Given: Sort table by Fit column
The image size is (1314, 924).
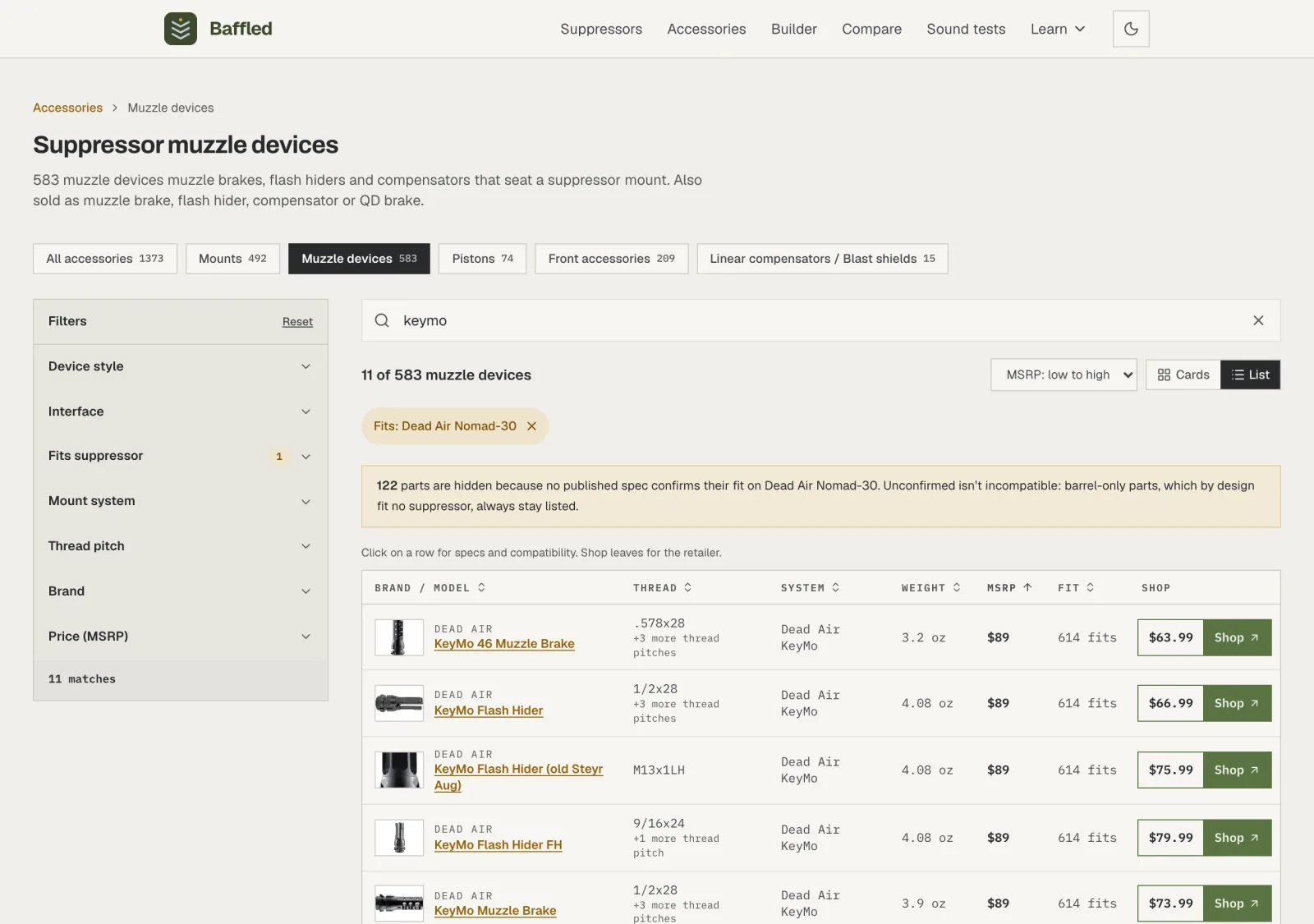Looking at the screenshot, I should pyautogui.click(x=1076, y=588).
